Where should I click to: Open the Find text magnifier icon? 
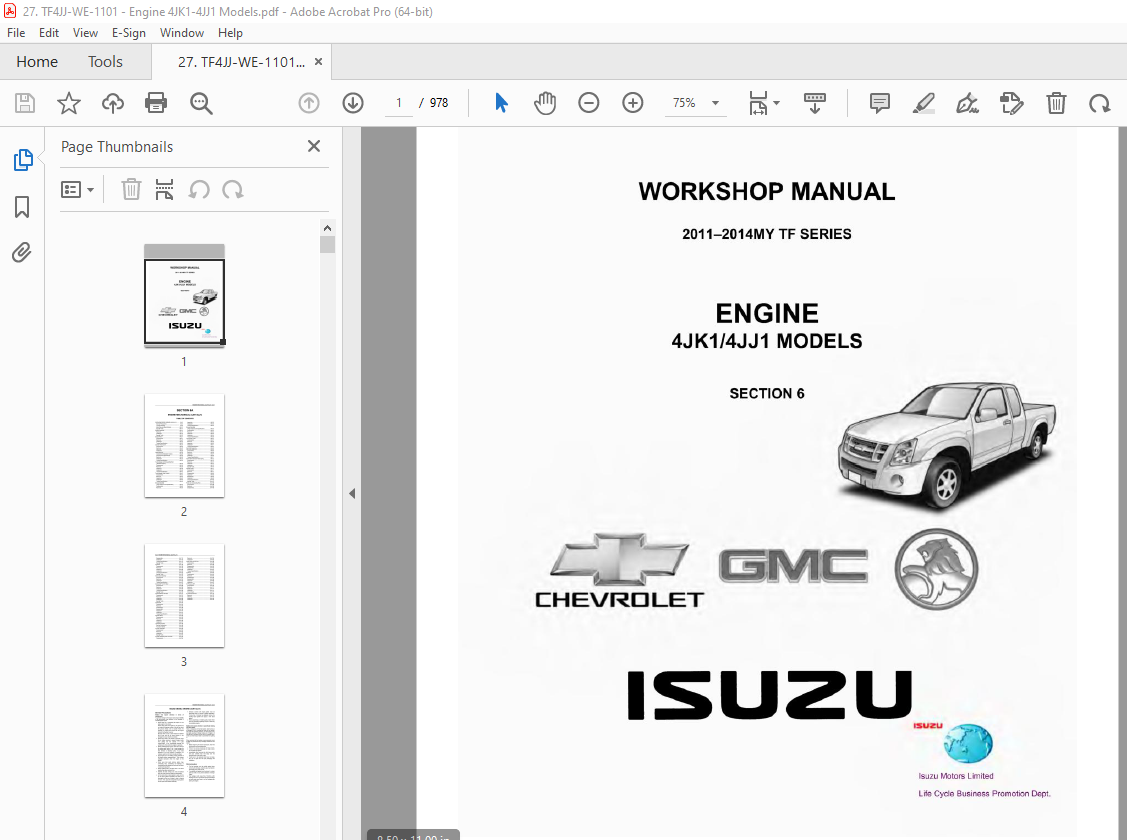click(201, 103)
